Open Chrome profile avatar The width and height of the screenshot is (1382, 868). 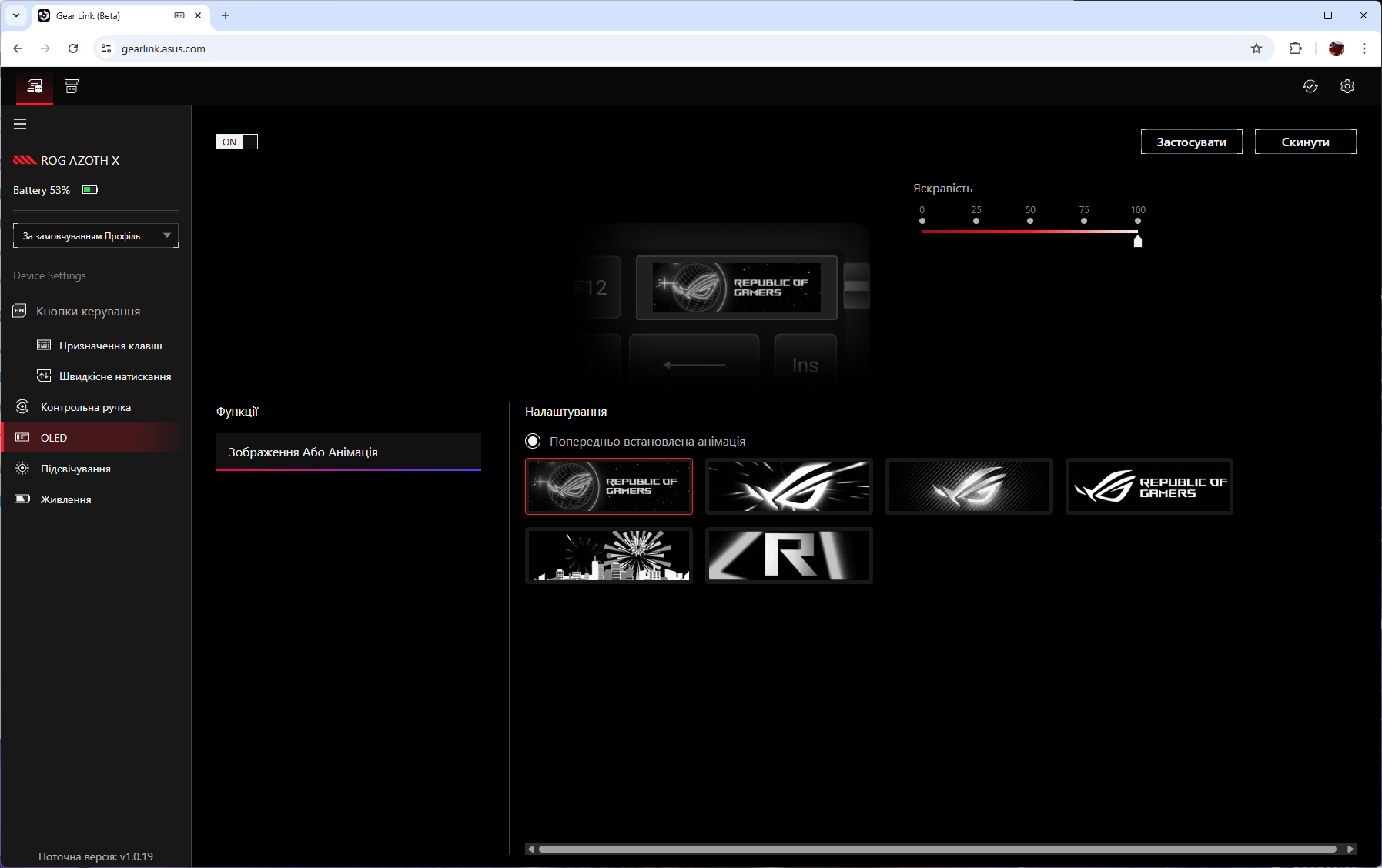coord(1337,48)
